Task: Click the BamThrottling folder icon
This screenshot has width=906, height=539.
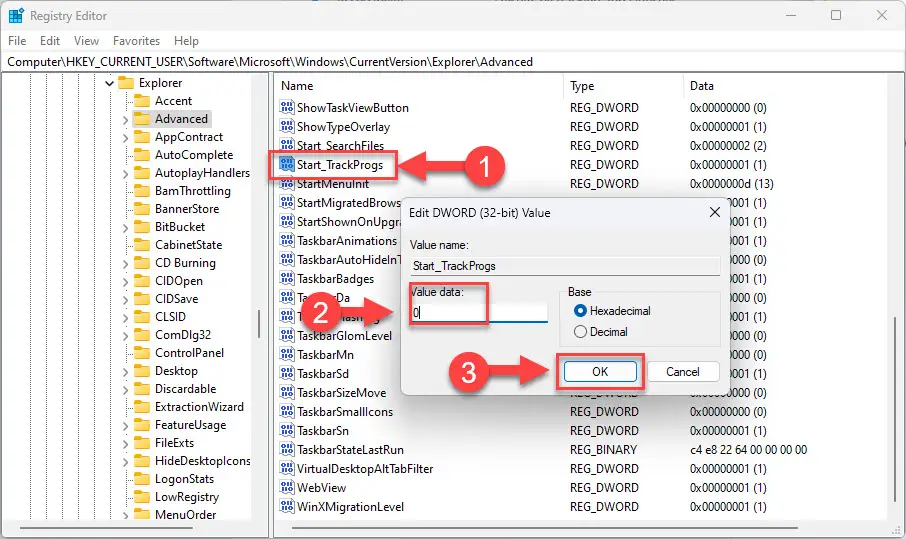Action: click(142, 191)
